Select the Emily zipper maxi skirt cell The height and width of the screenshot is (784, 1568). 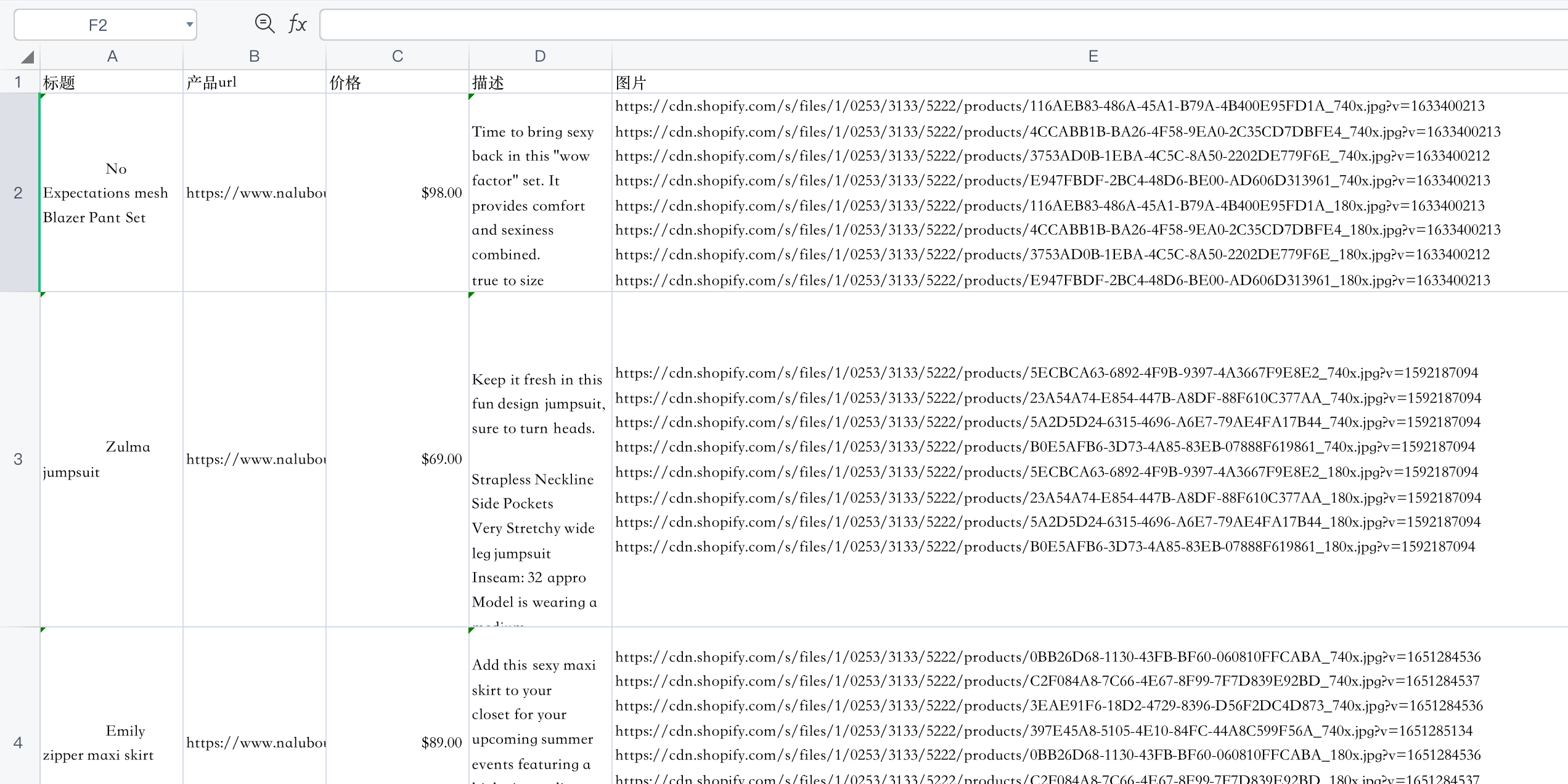tap(112, 706)
